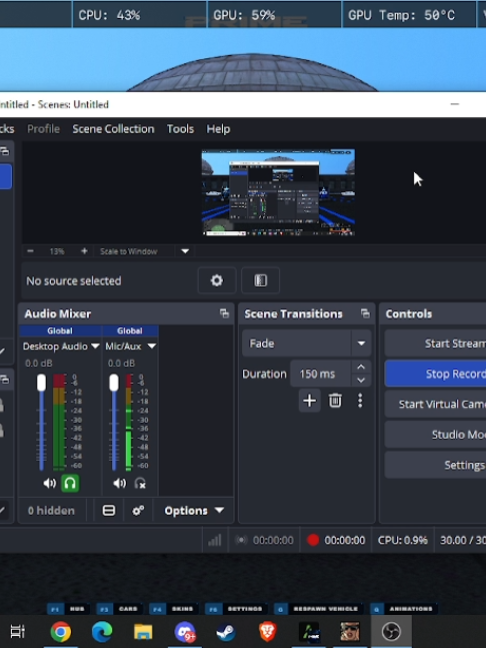Click Start Streaming button

(435, 343)
